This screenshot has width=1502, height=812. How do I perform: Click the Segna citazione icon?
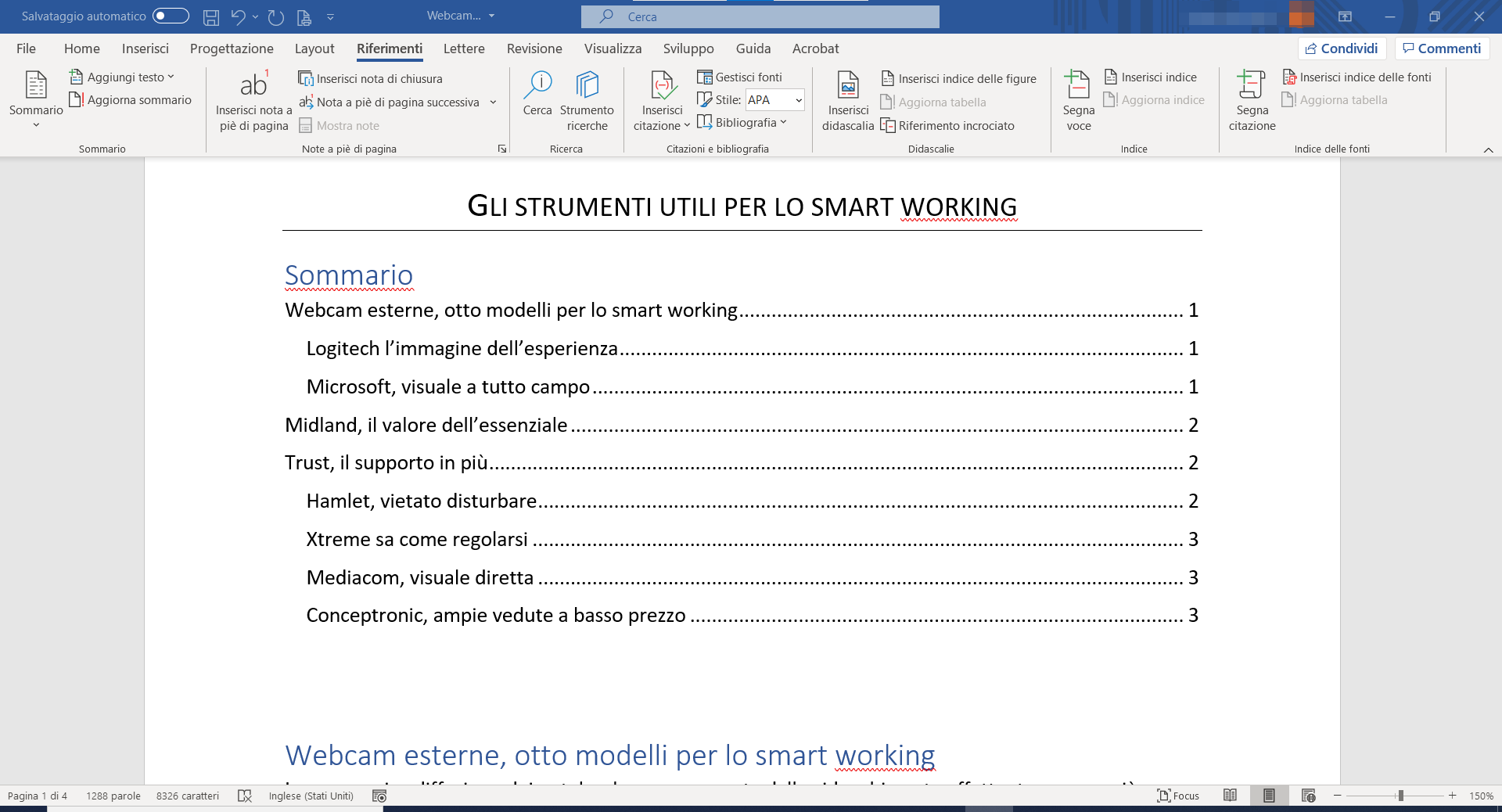1252,86
